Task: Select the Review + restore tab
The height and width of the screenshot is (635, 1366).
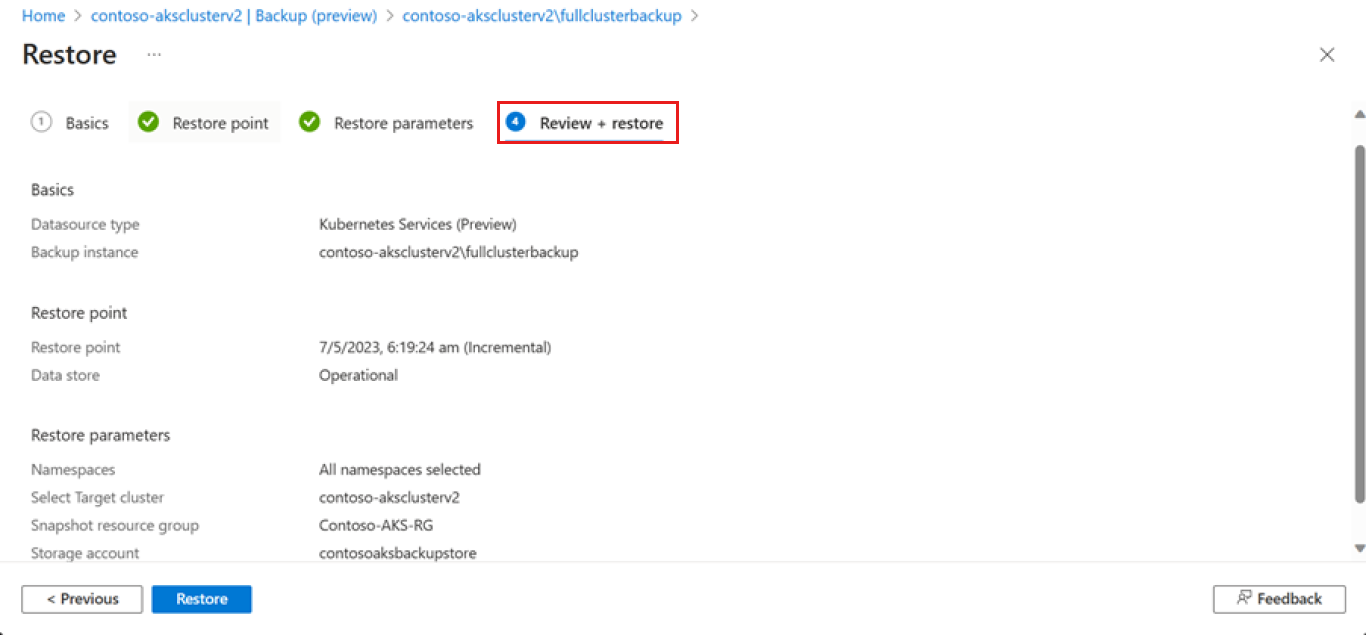Action: (x=601, y=122)
